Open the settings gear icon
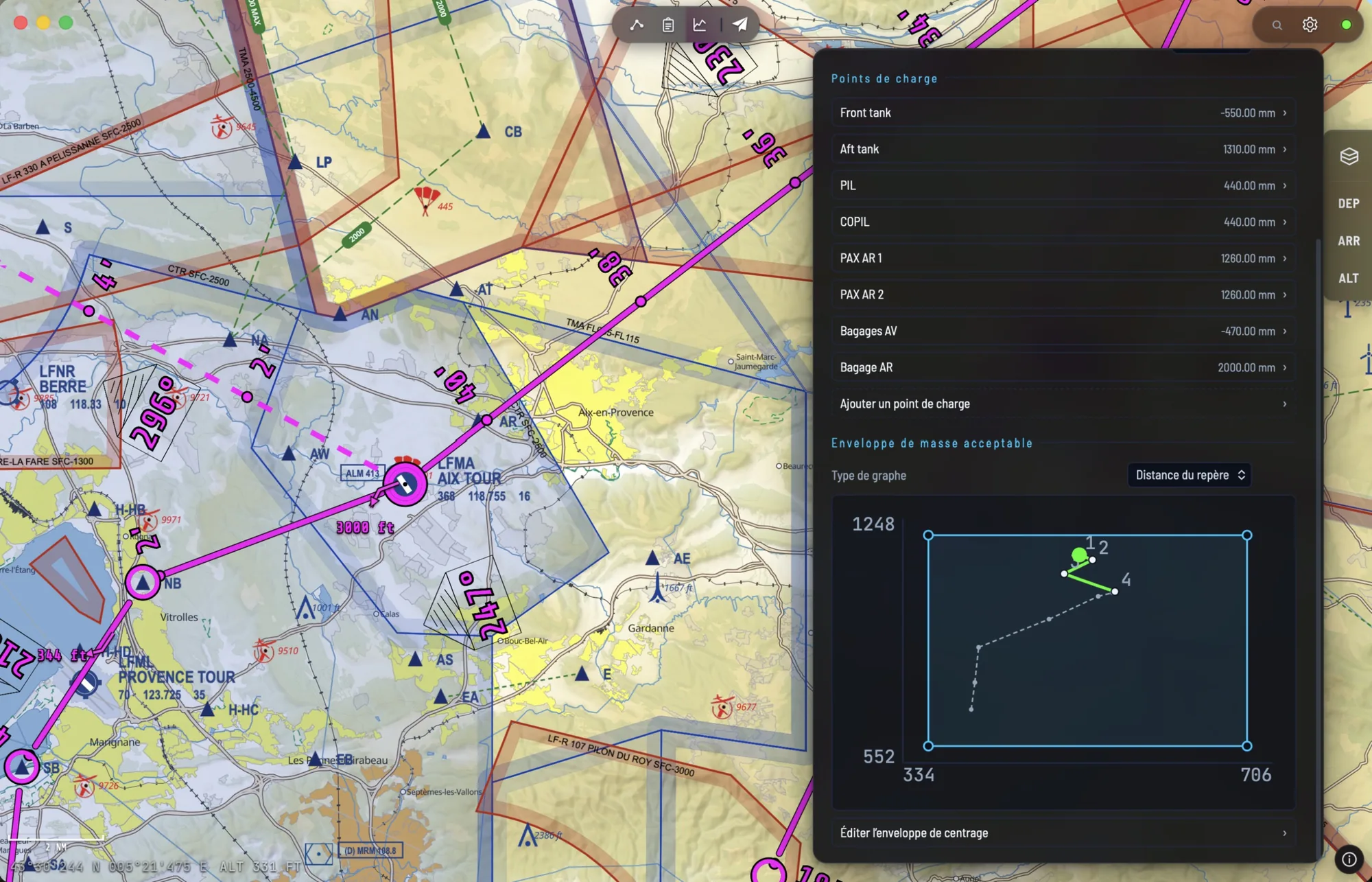Image resolution: width=1372 pixels, height=882 pixels. (1310, 25)
